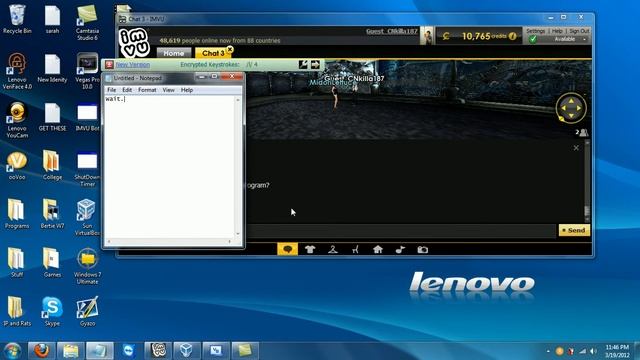Open the music note icon in IMVU toolbar
Screen dimensions: 640x360
point(400,249)
